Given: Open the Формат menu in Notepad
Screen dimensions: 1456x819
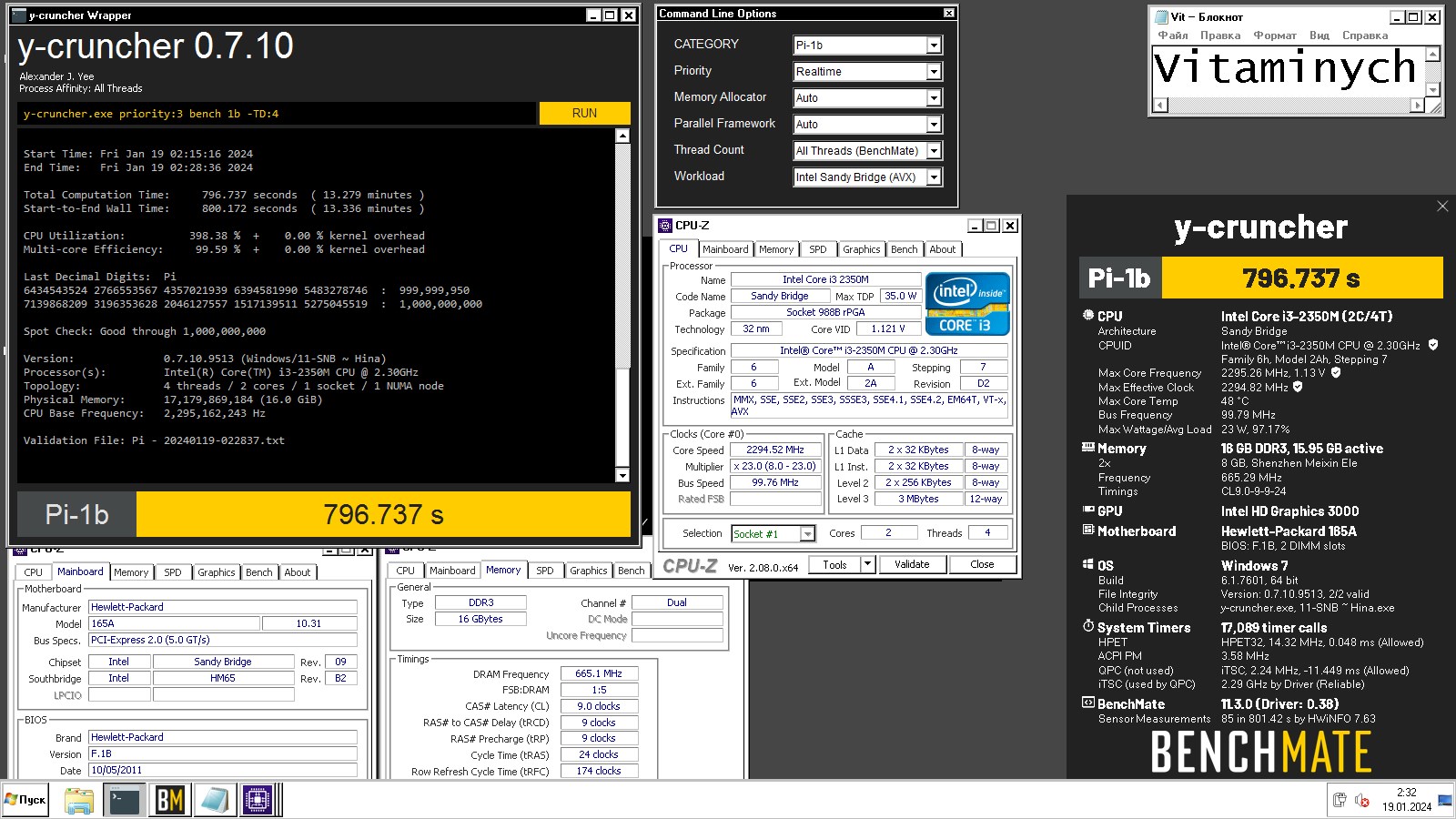Looking at the screenshot, I should tap(1275, 35).
